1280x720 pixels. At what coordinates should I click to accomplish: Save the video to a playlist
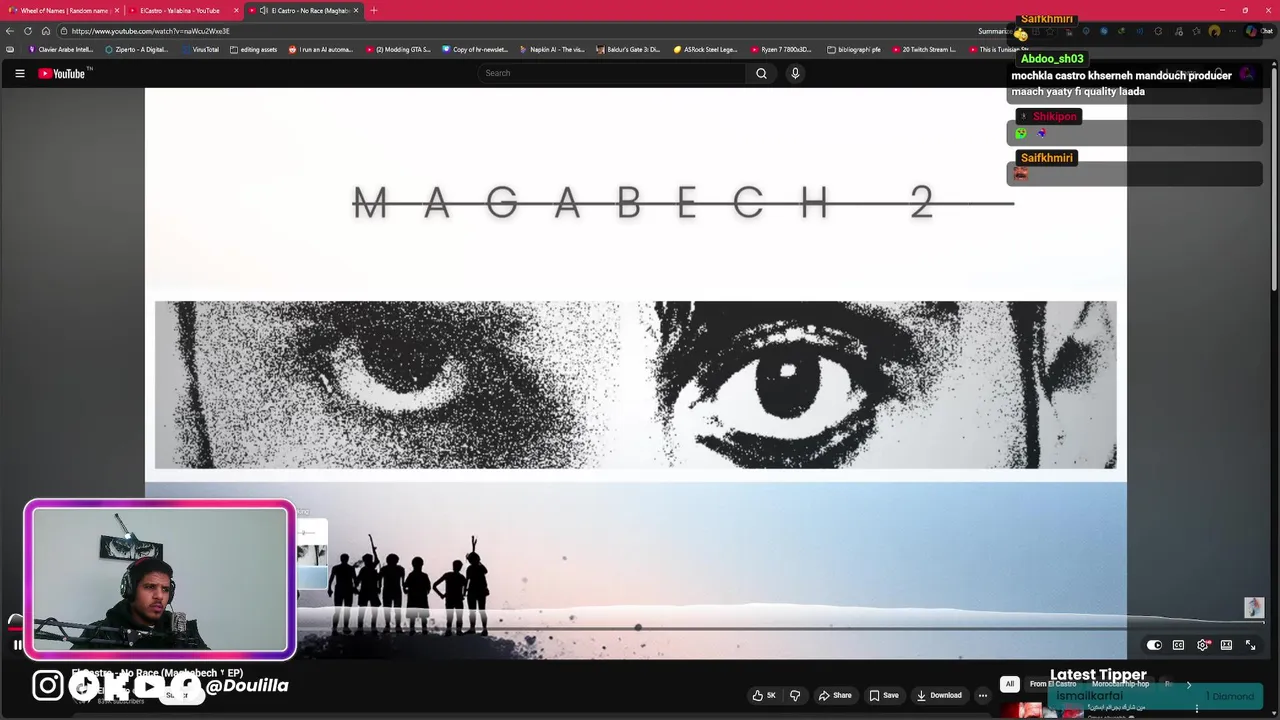[884, 695]
